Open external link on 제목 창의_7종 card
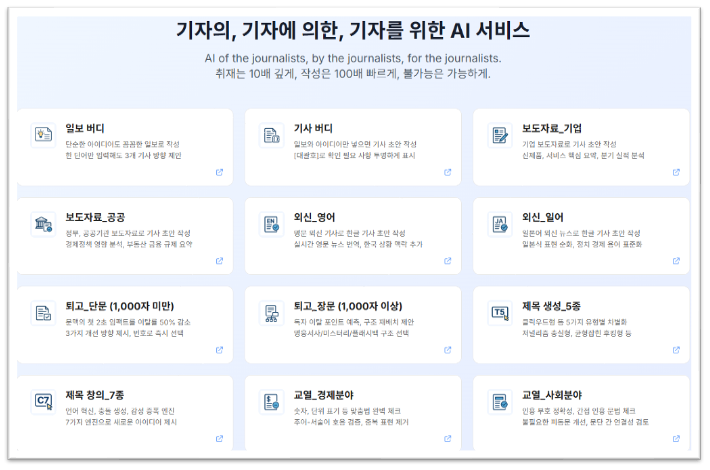This screenshot has height=470, width=710. [x=220, y=439]
